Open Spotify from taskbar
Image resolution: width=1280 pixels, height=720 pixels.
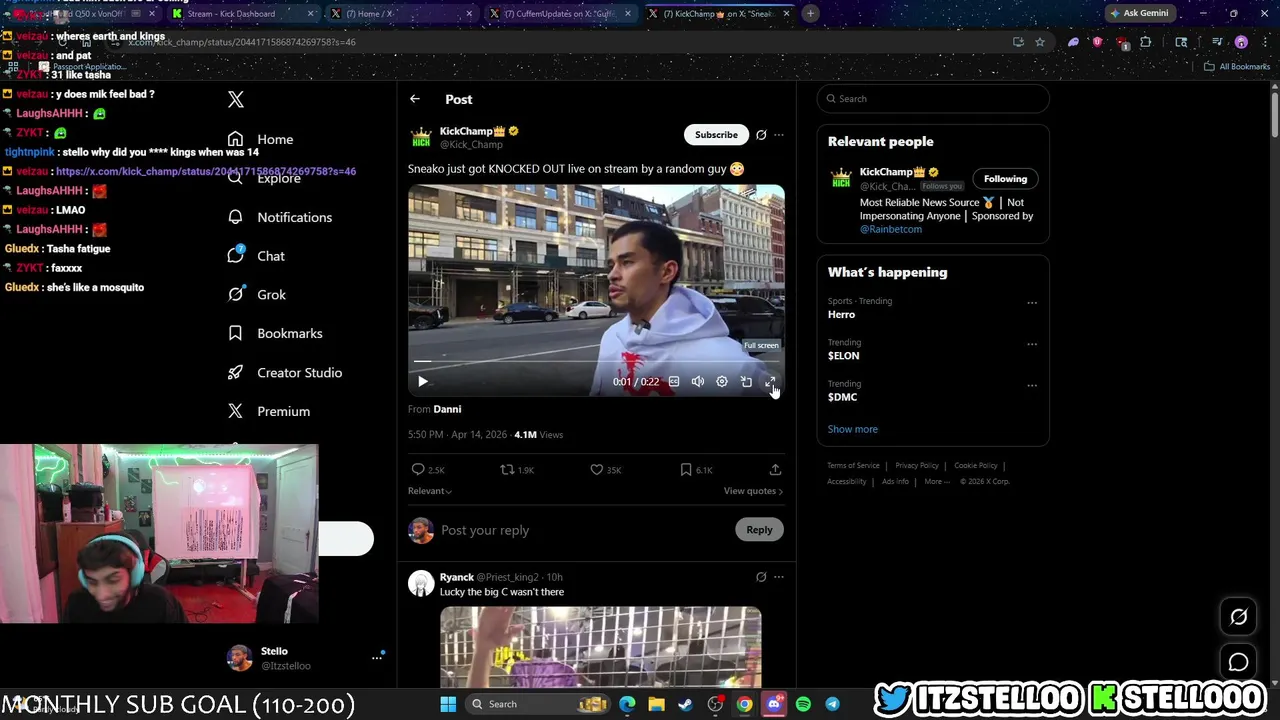tap(803, 704)
